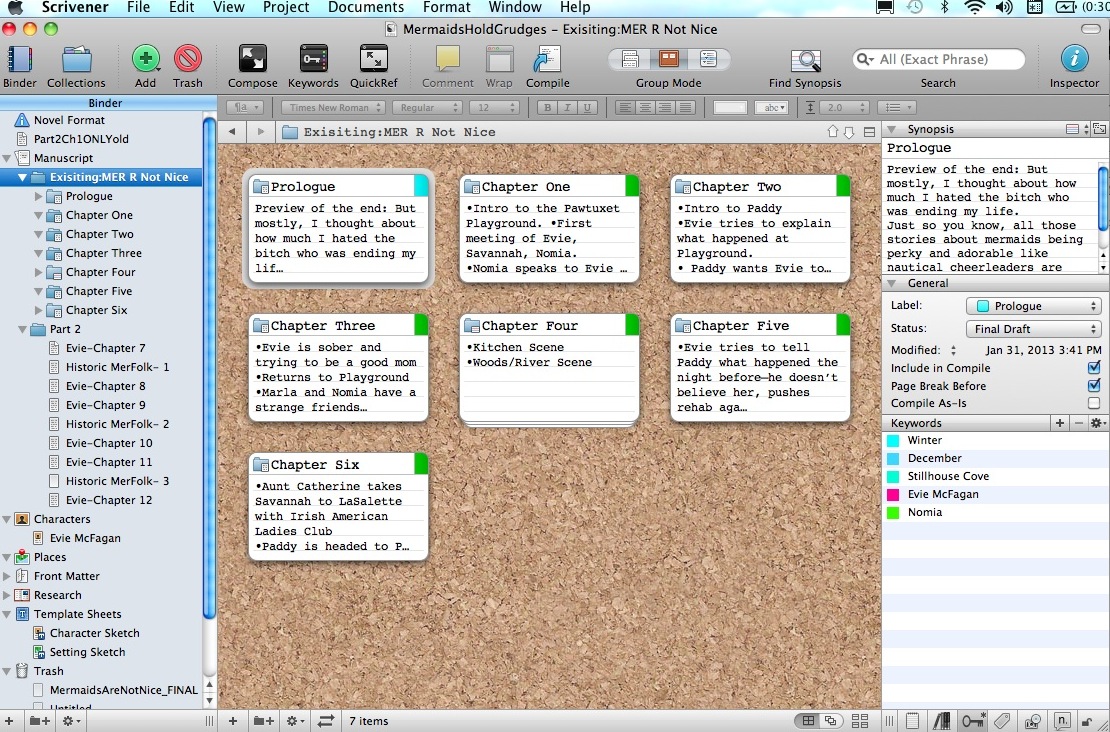Add new folder in Binder footer
Screen dimensions: 1110x732
(40, 721)
